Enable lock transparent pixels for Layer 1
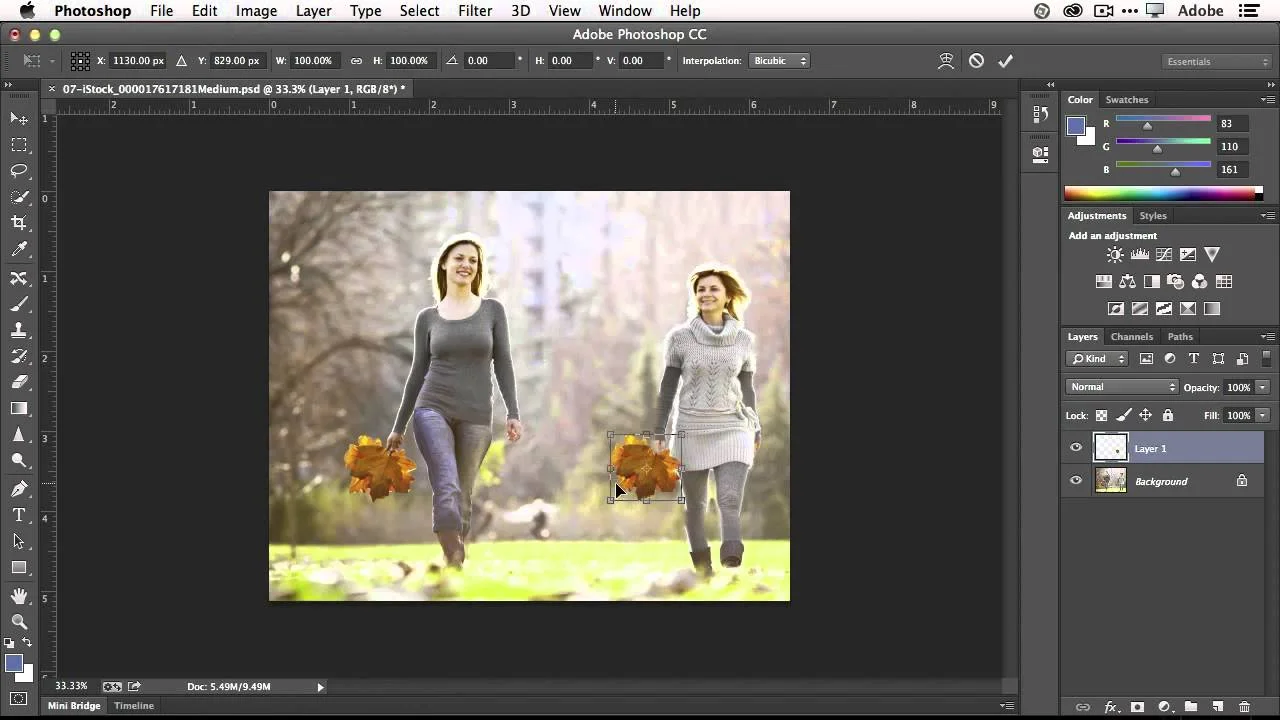 [x=1101, y=415]
